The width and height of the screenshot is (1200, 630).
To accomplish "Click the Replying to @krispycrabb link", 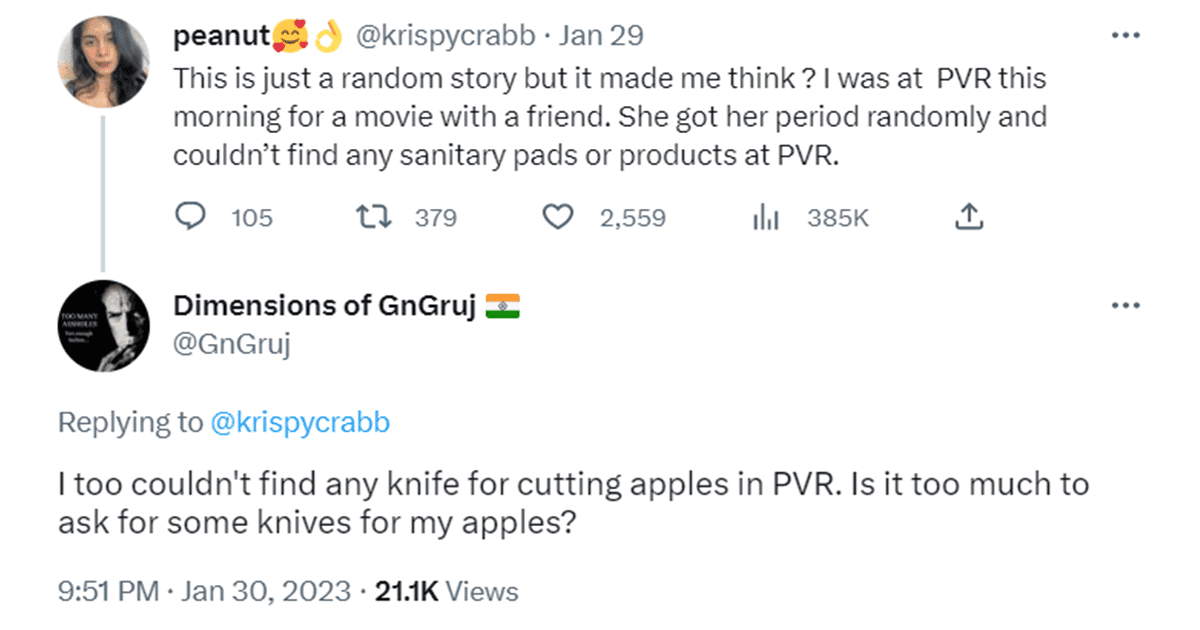I will coord(300,422).
